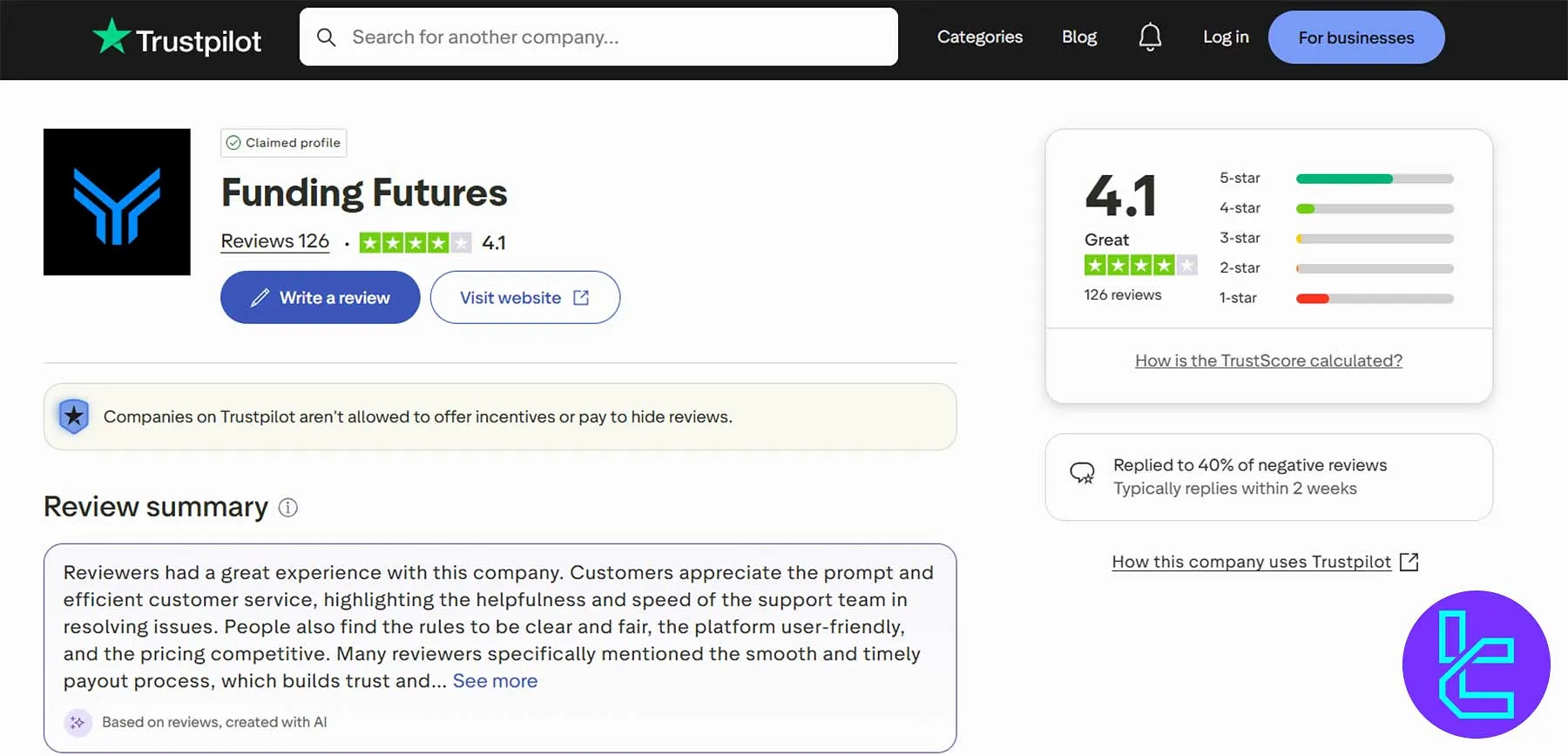
Task: Open How is the TrustScore calculated link
Action: (x=1268, y=361)
